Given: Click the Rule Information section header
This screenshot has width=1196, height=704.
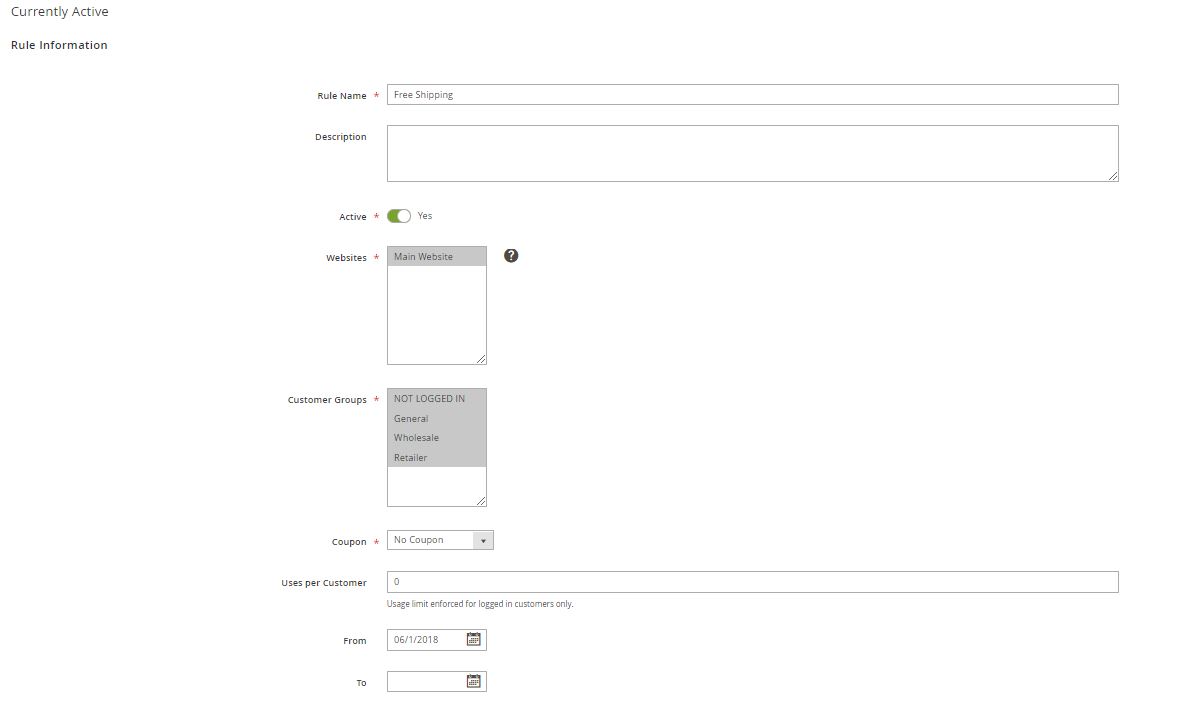Looking at the screenshot, I should 59,44.
